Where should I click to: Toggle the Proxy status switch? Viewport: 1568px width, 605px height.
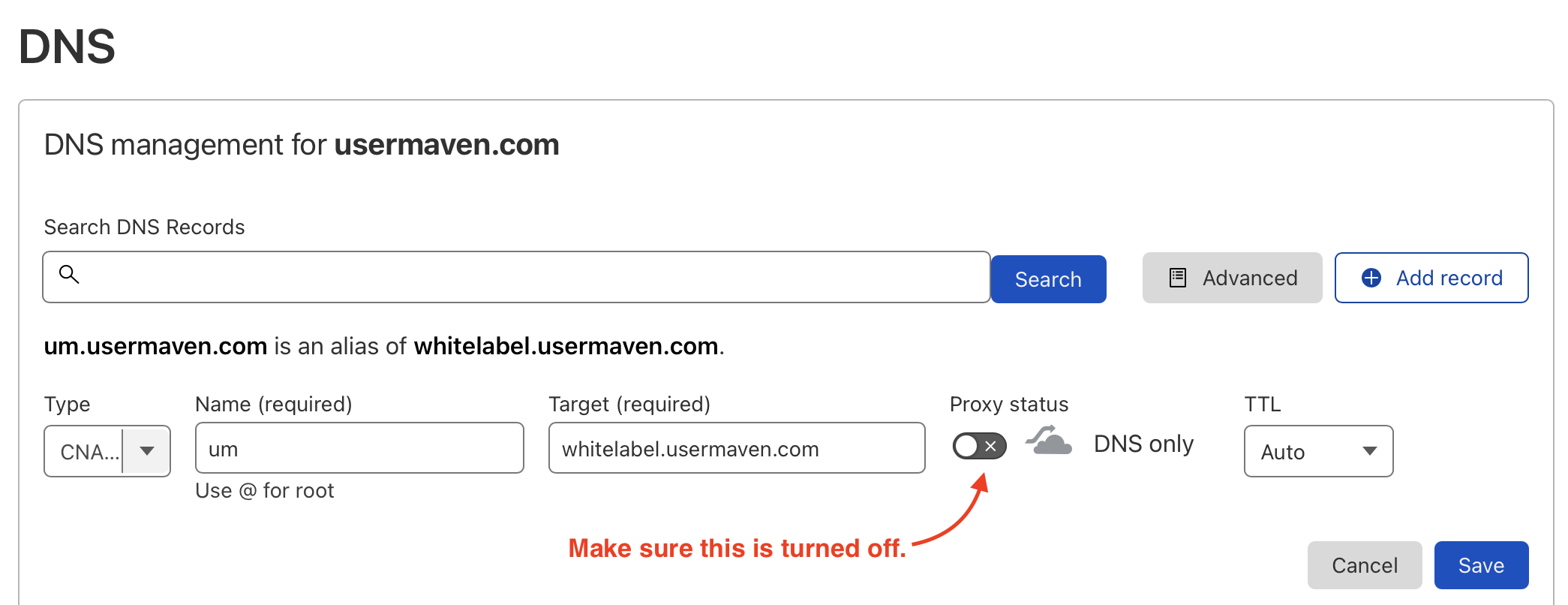(979, 446)
